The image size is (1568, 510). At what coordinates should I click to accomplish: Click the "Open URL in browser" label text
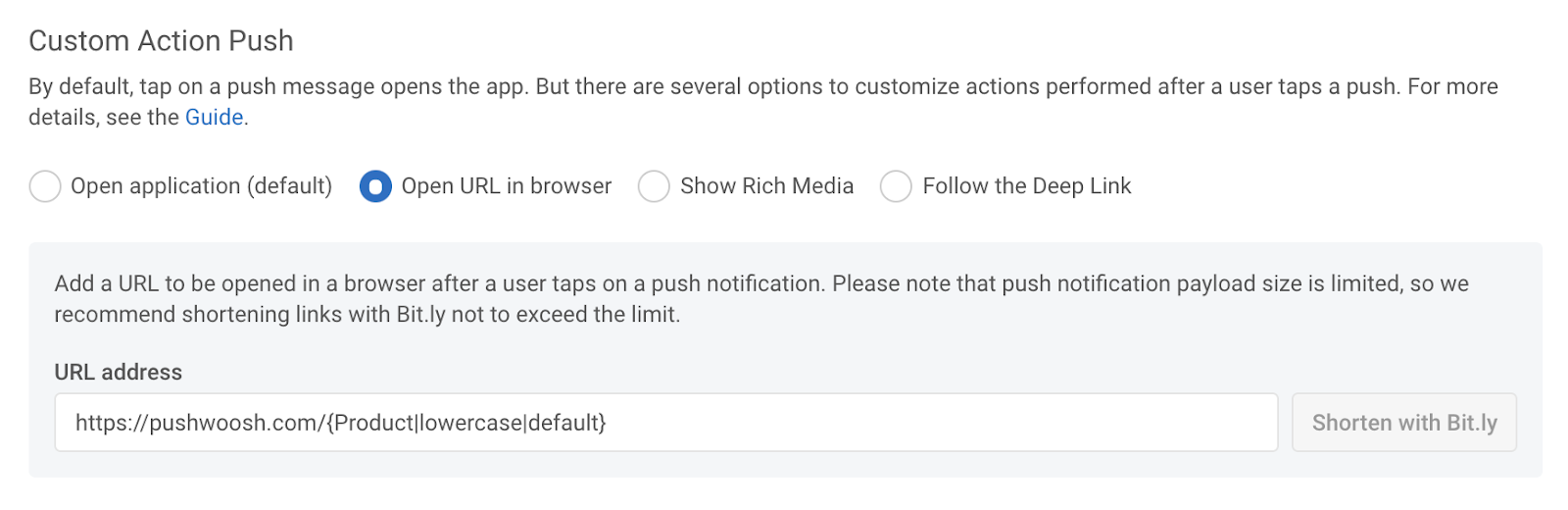tap(506, 186)
